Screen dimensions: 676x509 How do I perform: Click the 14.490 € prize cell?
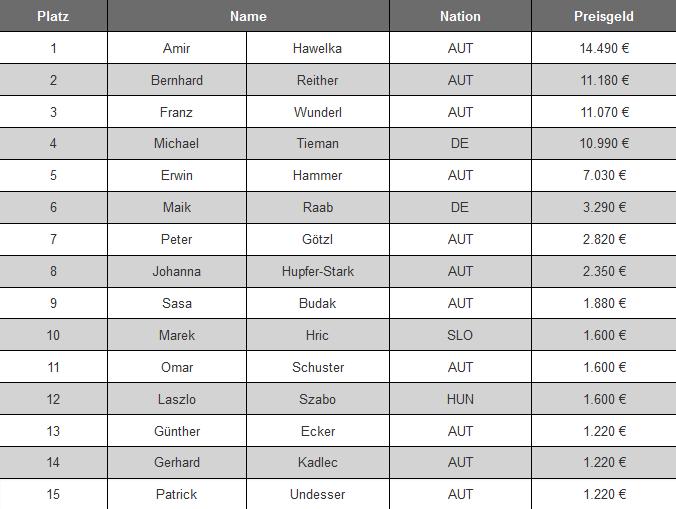click(604, 48)
